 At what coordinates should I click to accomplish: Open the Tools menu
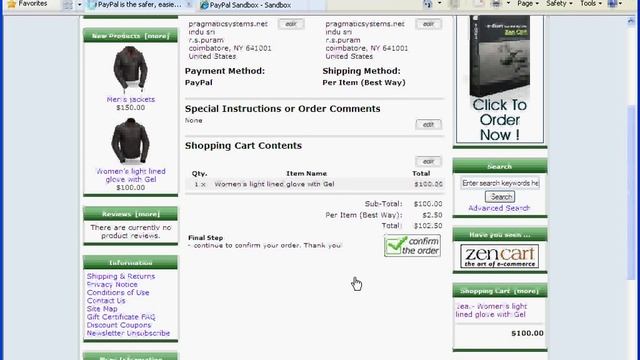point(591,4)
